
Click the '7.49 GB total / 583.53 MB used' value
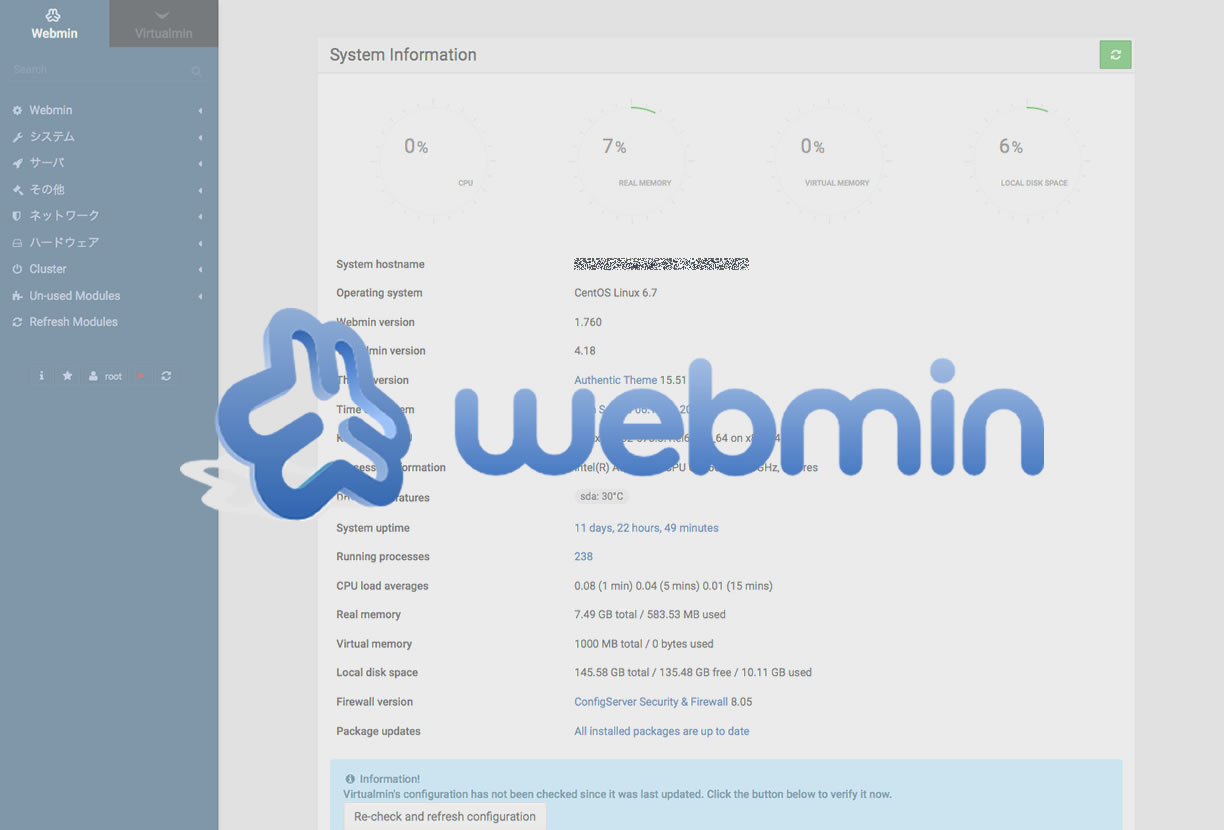pos(650,615)
